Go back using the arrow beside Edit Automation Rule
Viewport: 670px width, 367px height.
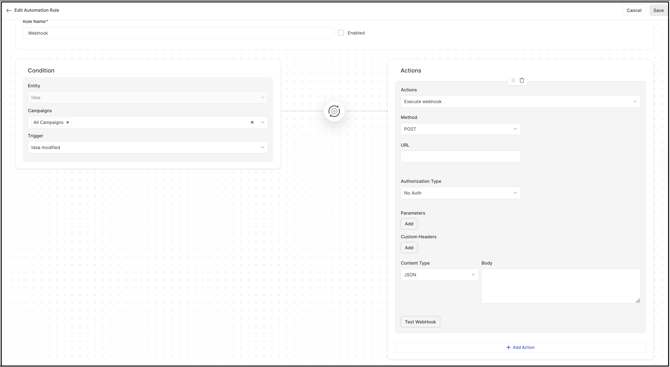[x=9, y=10]
